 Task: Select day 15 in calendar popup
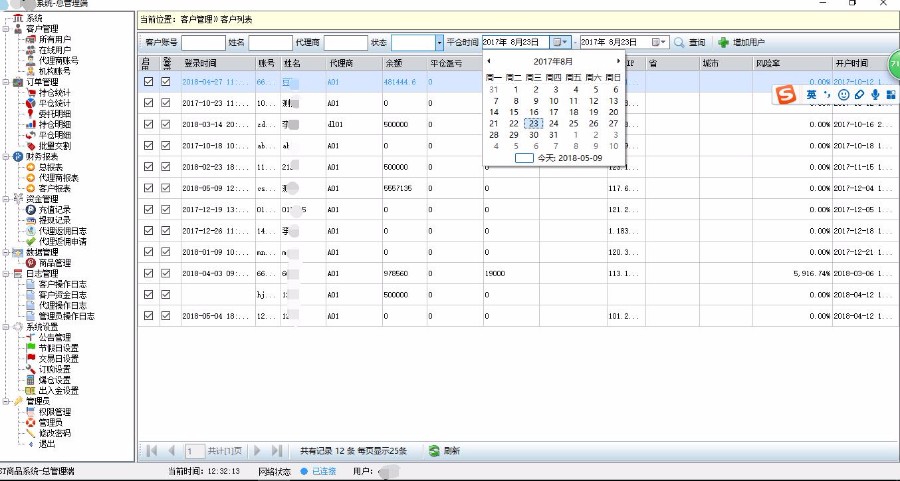[514, 112]
